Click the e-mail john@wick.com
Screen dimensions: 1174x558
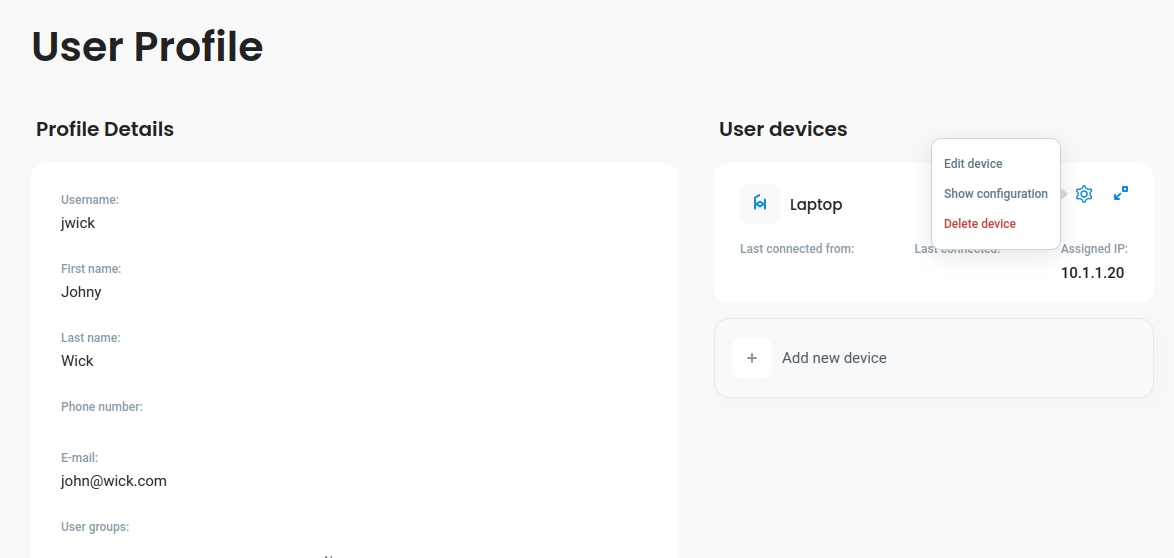(x=114, y=481)
